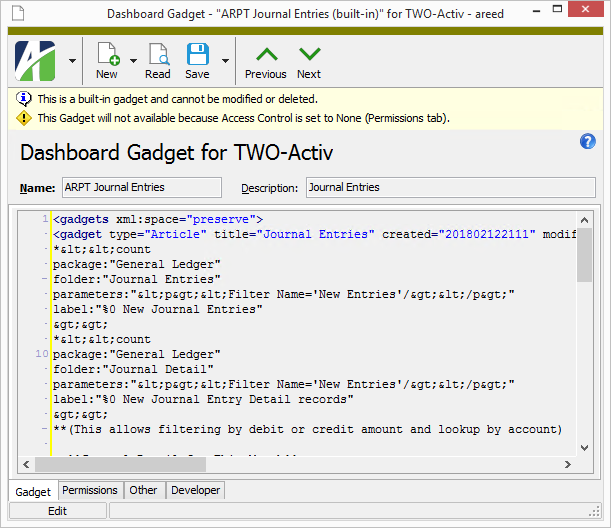
Task: Focus the Description field Journal Entries
Action: 450,187
